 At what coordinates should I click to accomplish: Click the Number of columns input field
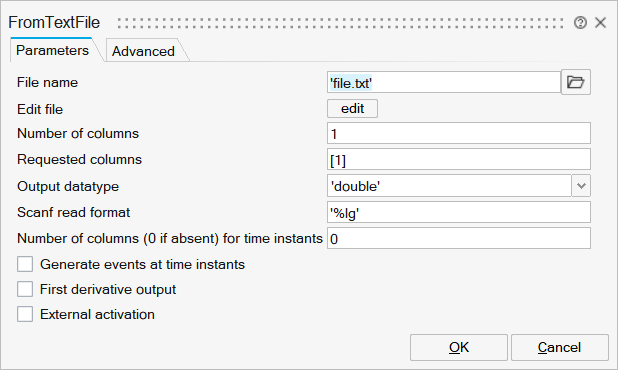[459, 133]
